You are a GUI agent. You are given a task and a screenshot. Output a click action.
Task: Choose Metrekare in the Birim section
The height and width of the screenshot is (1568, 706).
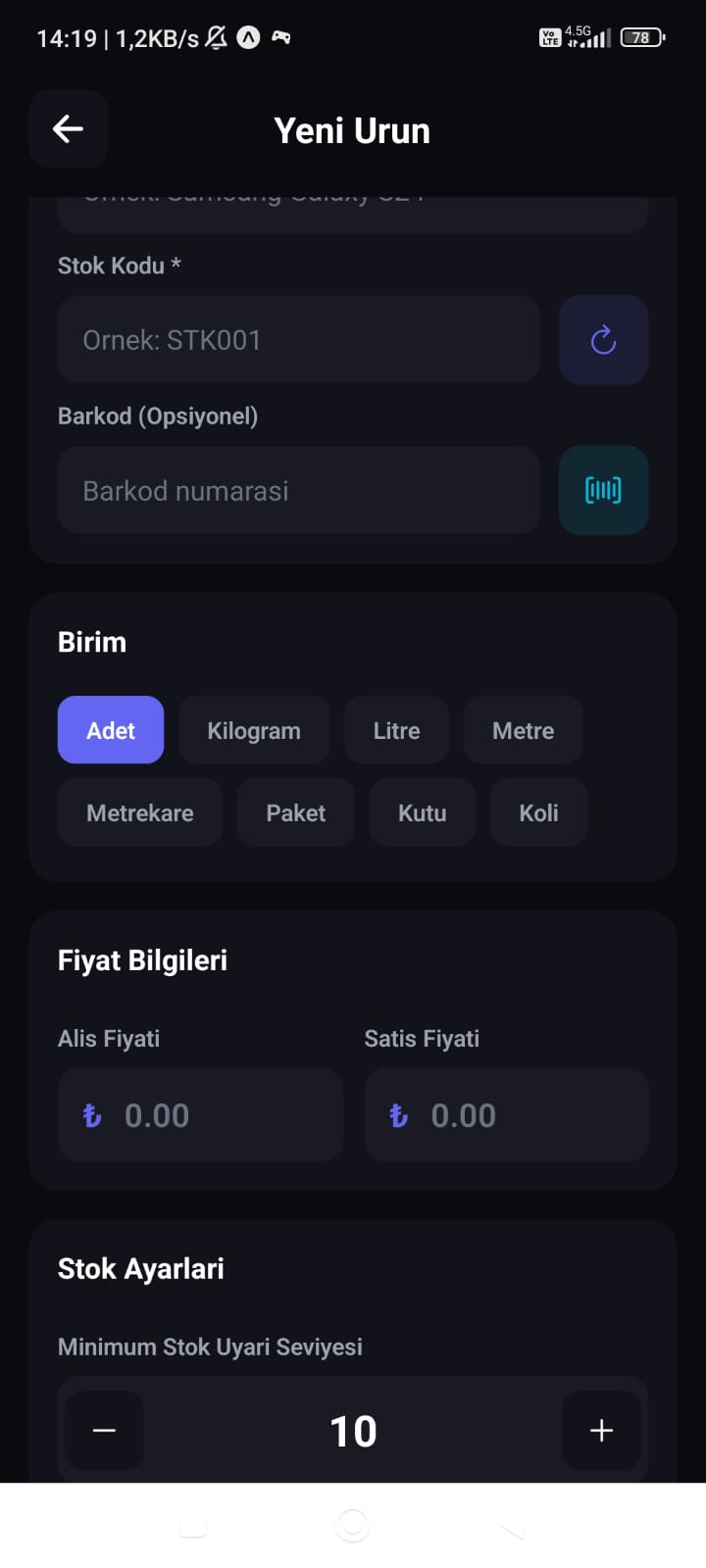[139, 812]
